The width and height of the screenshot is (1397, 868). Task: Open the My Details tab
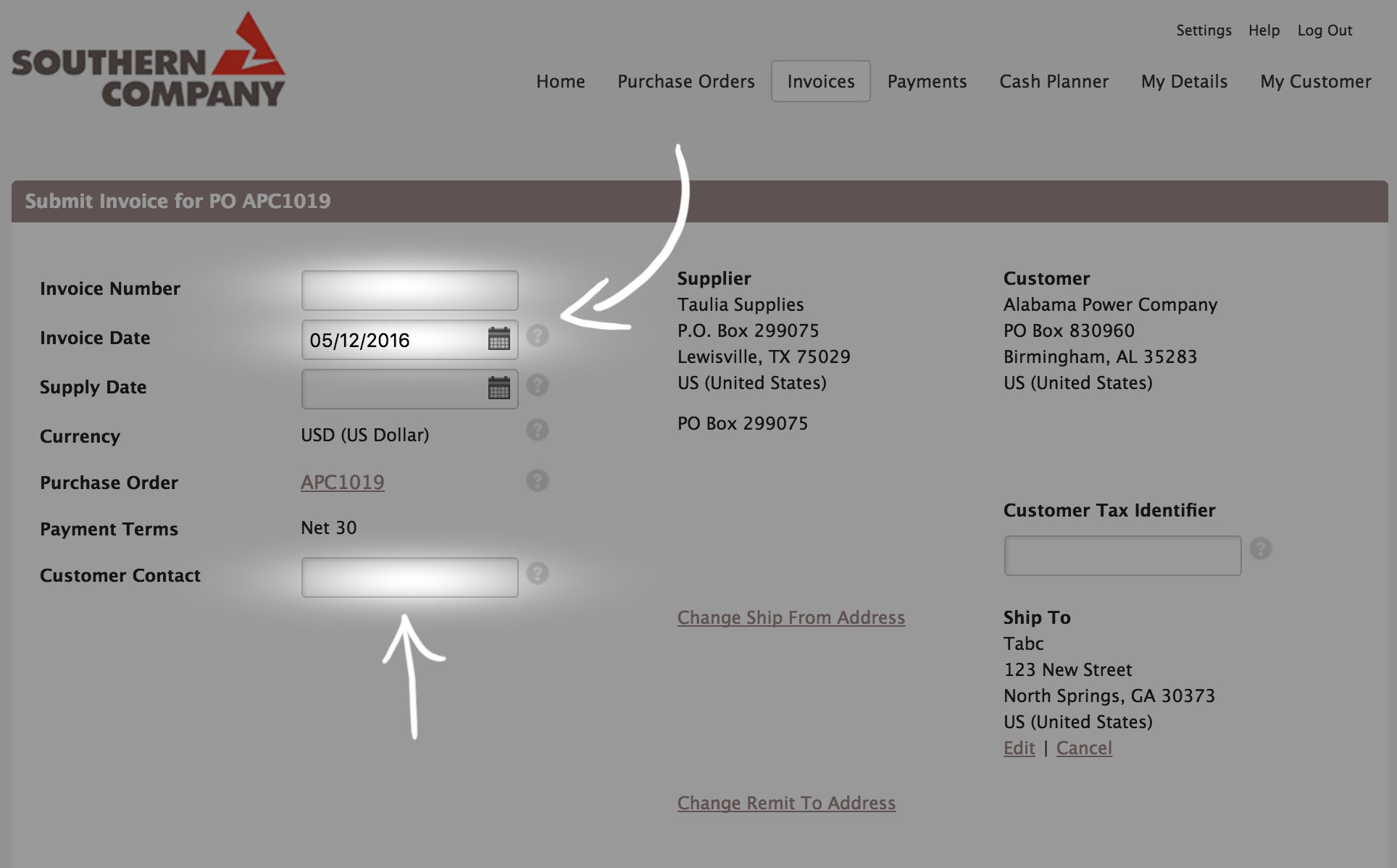tap(1185, 81)
